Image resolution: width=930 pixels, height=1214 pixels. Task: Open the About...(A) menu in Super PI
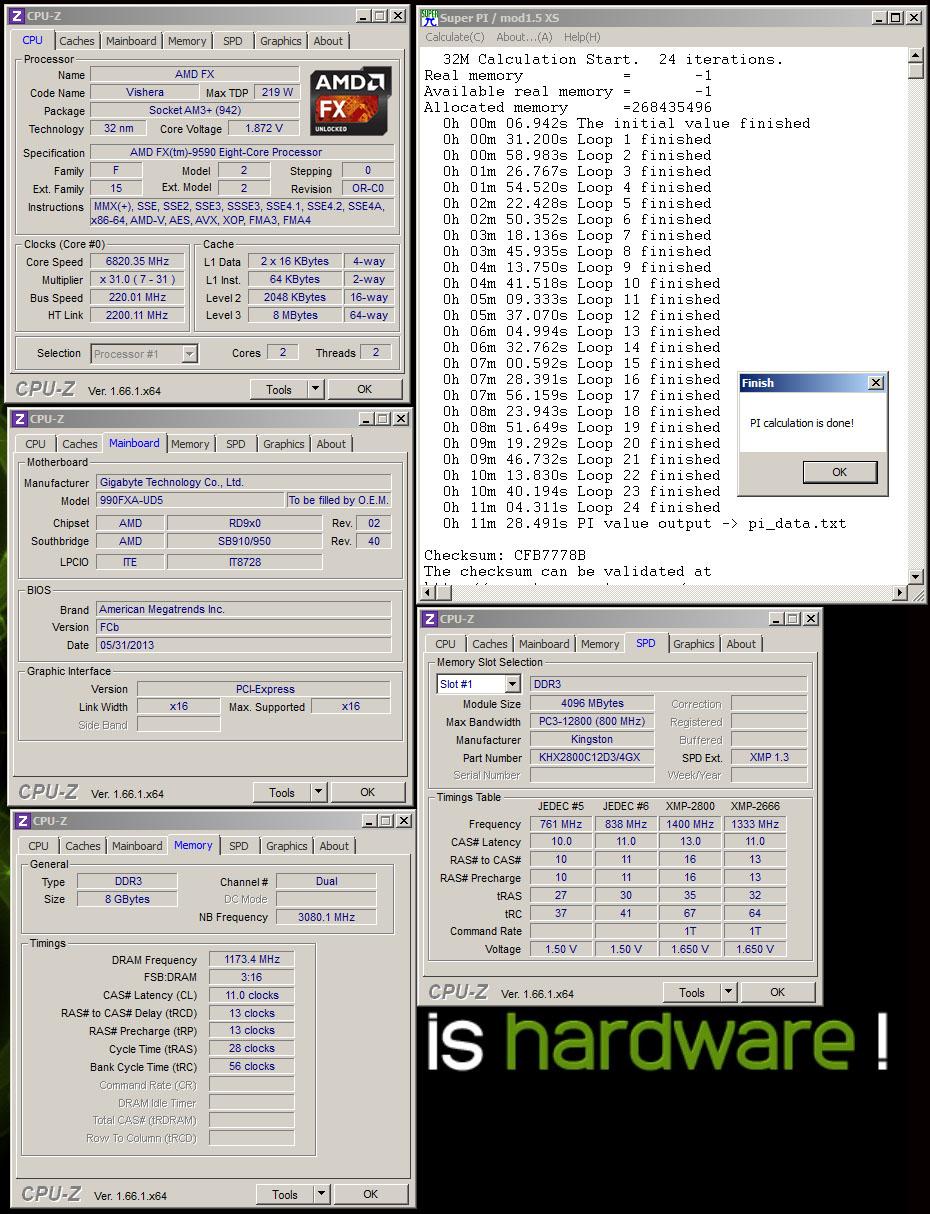click(525, 37)
